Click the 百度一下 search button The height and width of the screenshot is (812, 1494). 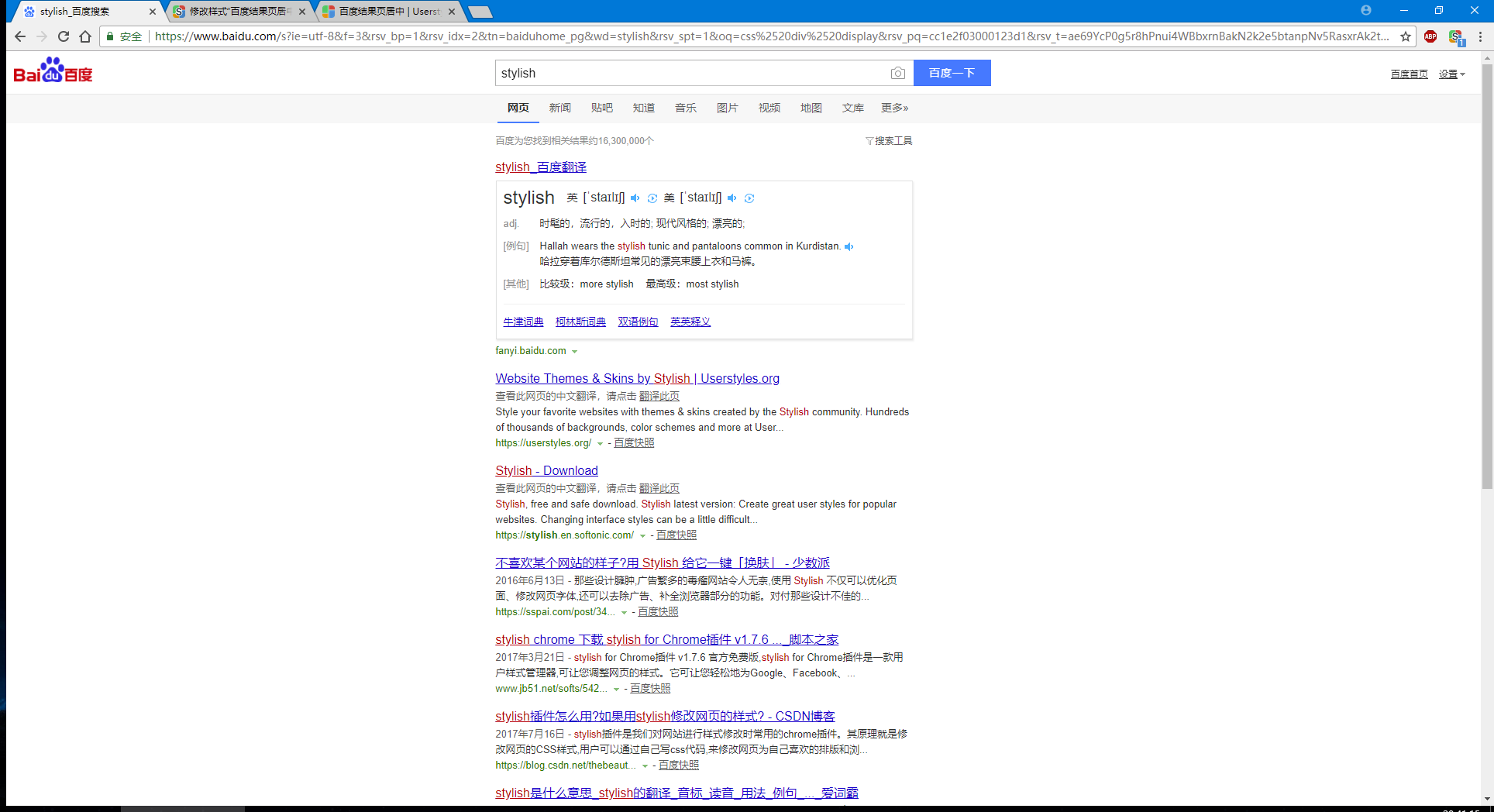[952, 72]
